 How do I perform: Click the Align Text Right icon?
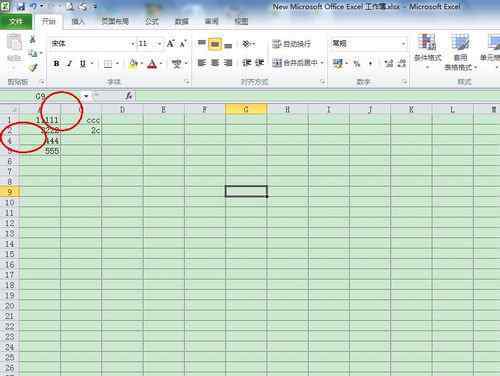point(228,63)
